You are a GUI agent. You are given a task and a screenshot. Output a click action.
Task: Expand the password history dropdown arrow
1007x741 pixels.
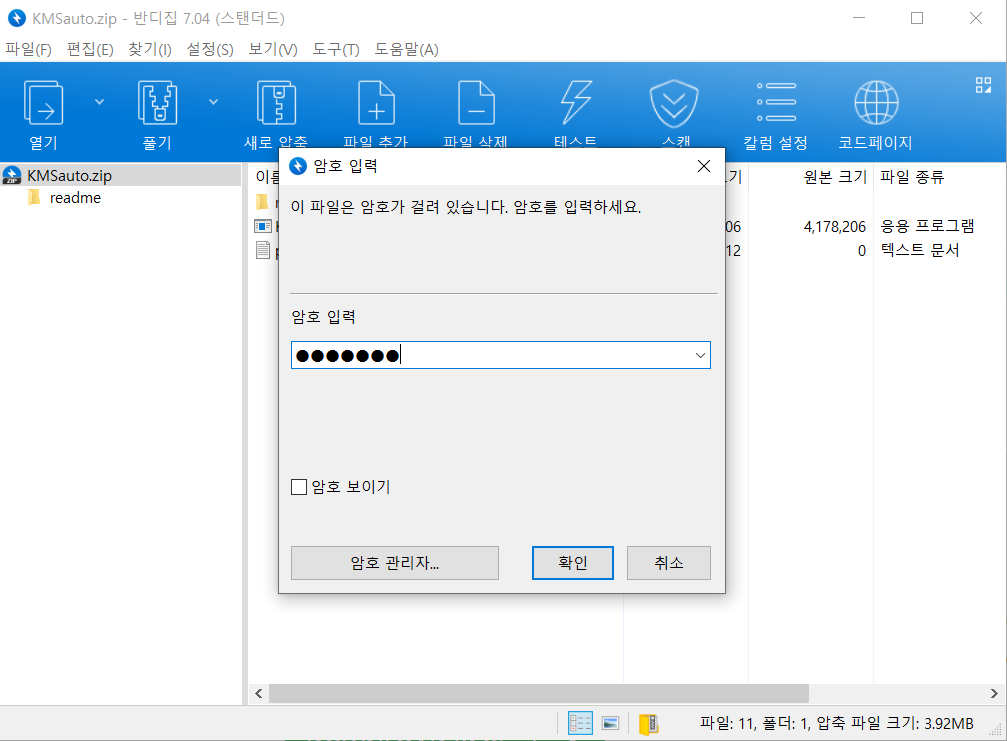coord(700,355)
